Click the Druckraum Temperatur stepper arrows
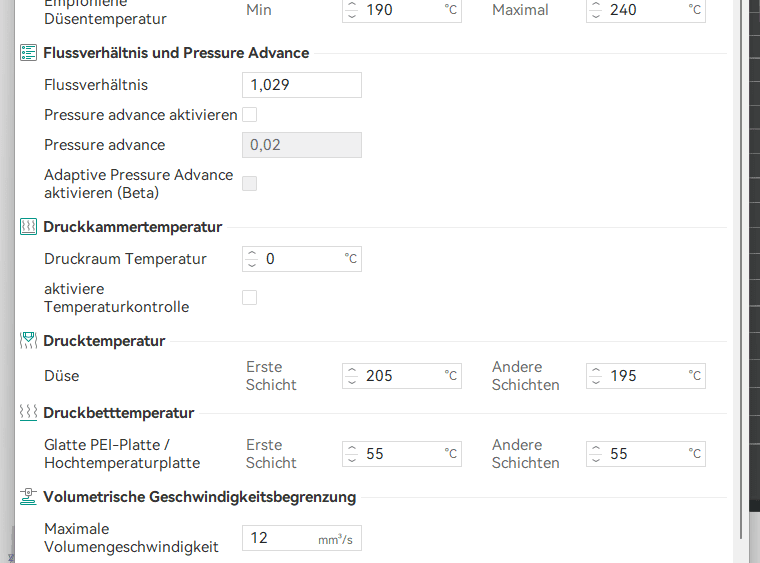The image size is (760, 563). (x=252, y=259)
